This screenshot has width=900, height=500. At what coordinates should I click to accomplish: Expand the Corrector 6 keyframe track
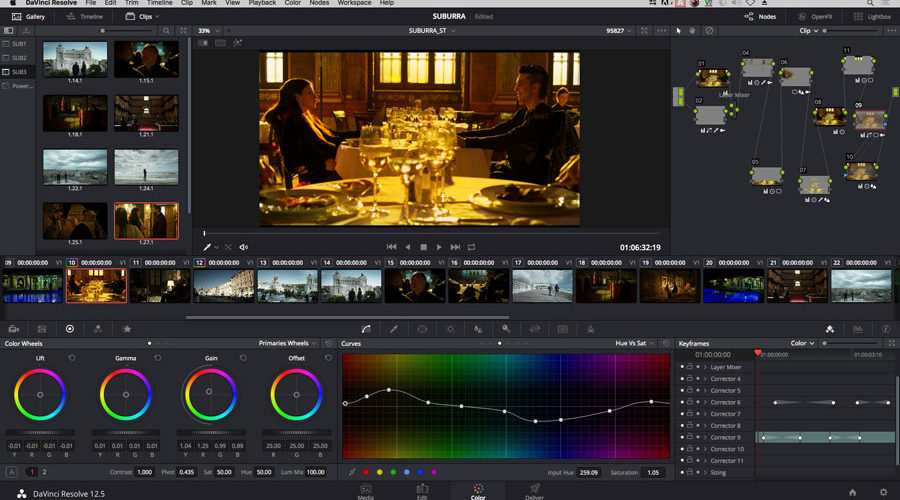click(x=705, y=402)
